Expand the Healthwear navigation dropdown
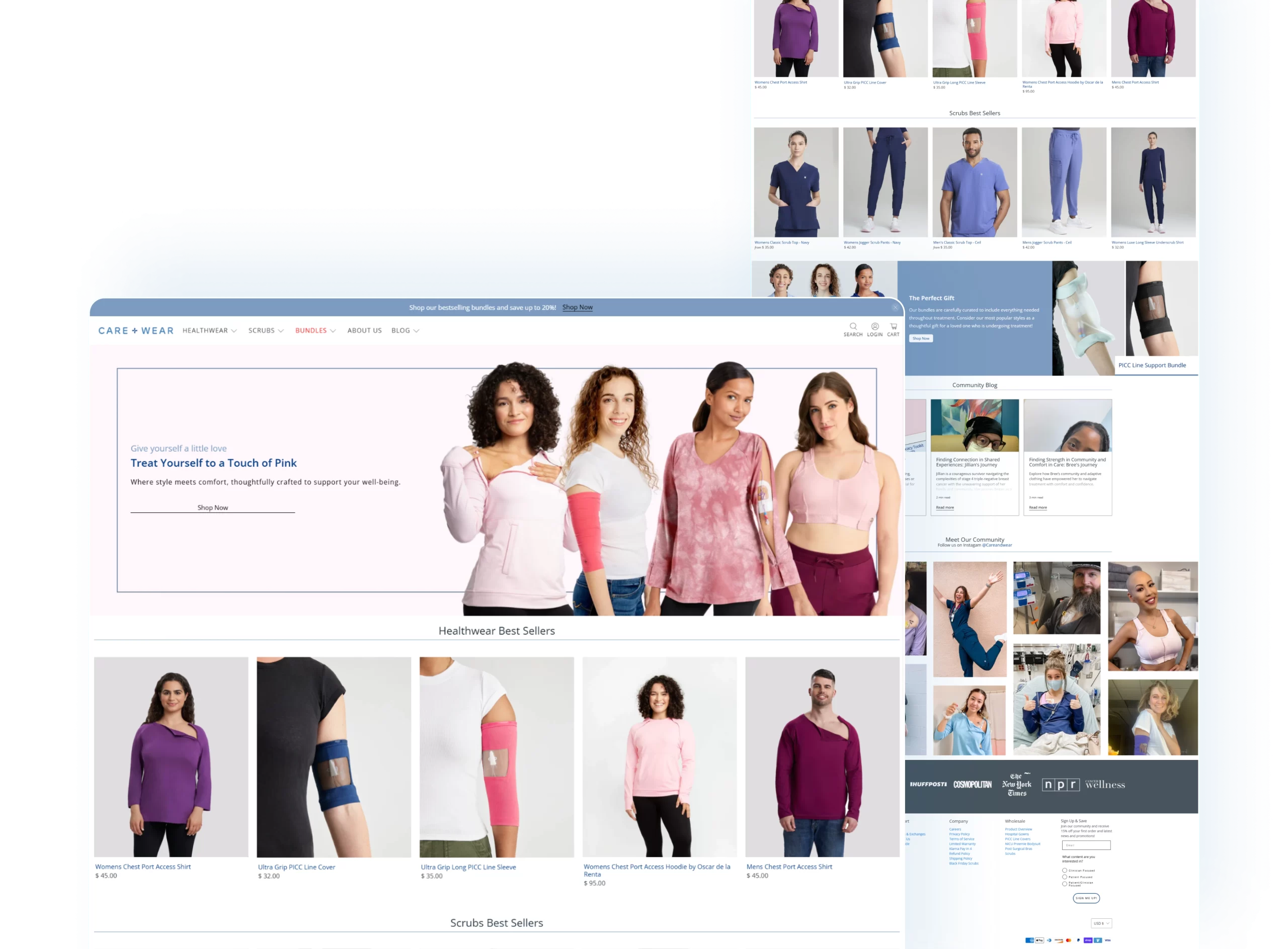 click(x=209, y=331)
